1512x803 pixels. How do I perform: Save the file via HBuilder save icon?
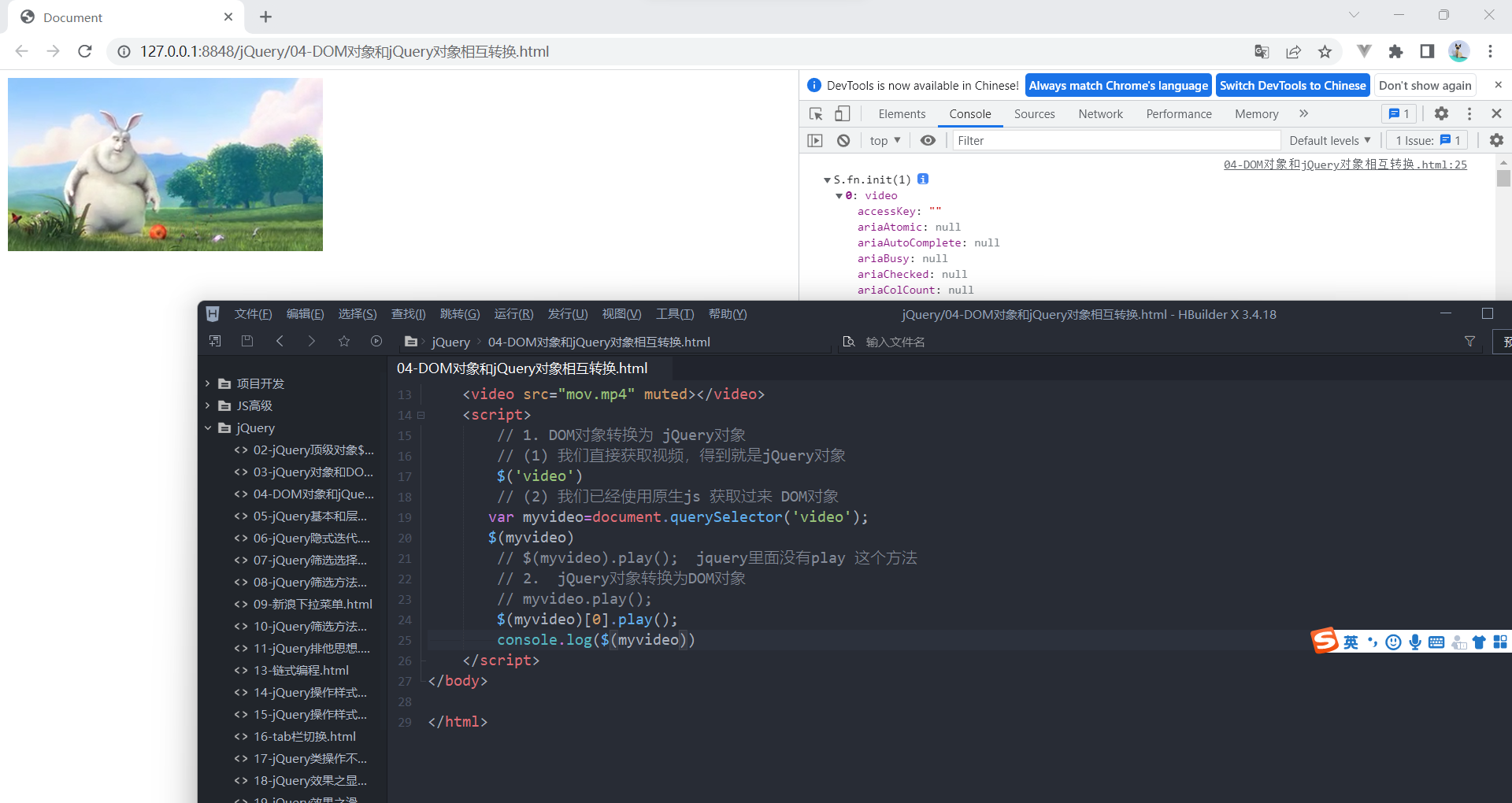coord(246,342)
